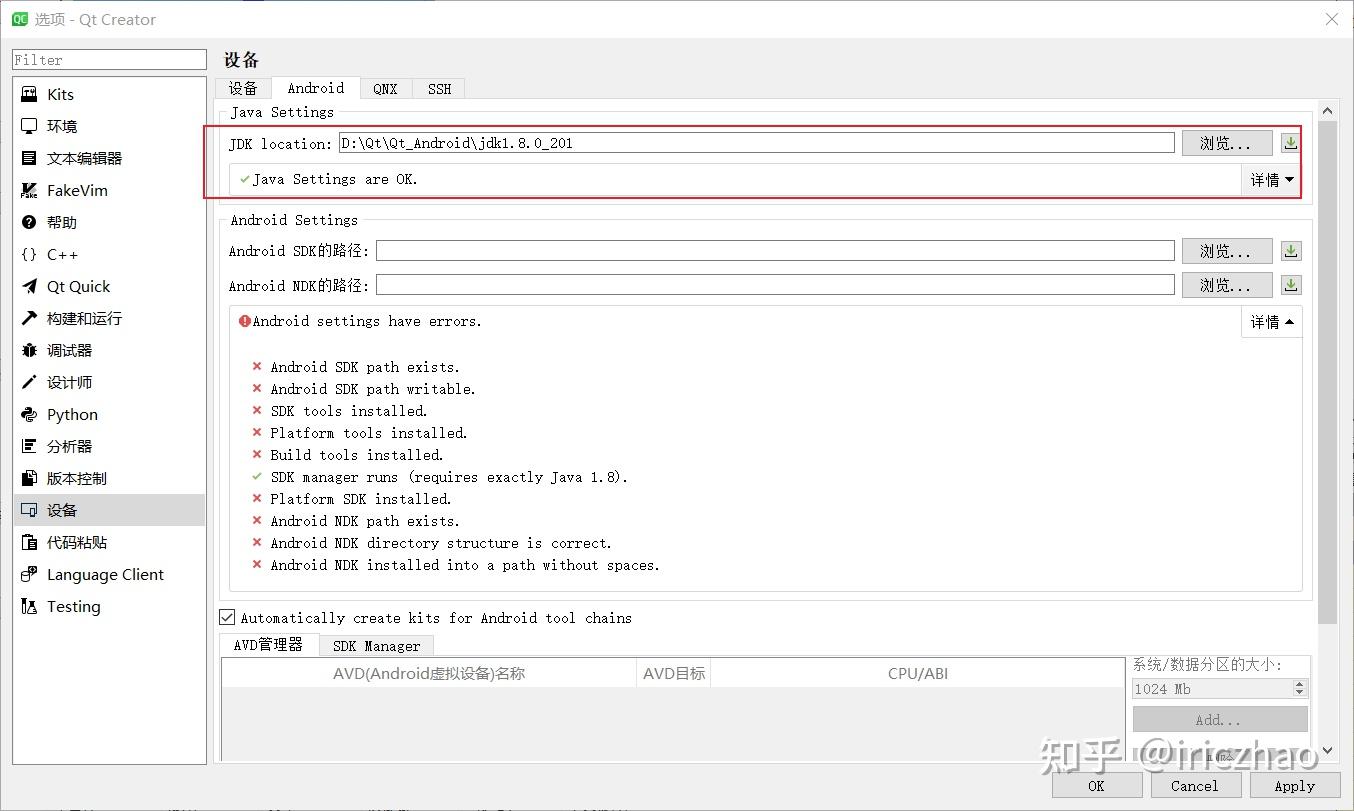
Task: Open the 文本编辑器 section icon
Action: coord(29,158)
